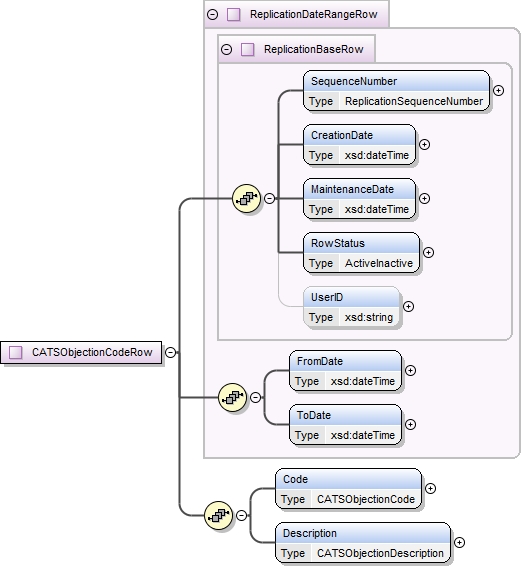Select the ToDate element header

tap(345, 415)
